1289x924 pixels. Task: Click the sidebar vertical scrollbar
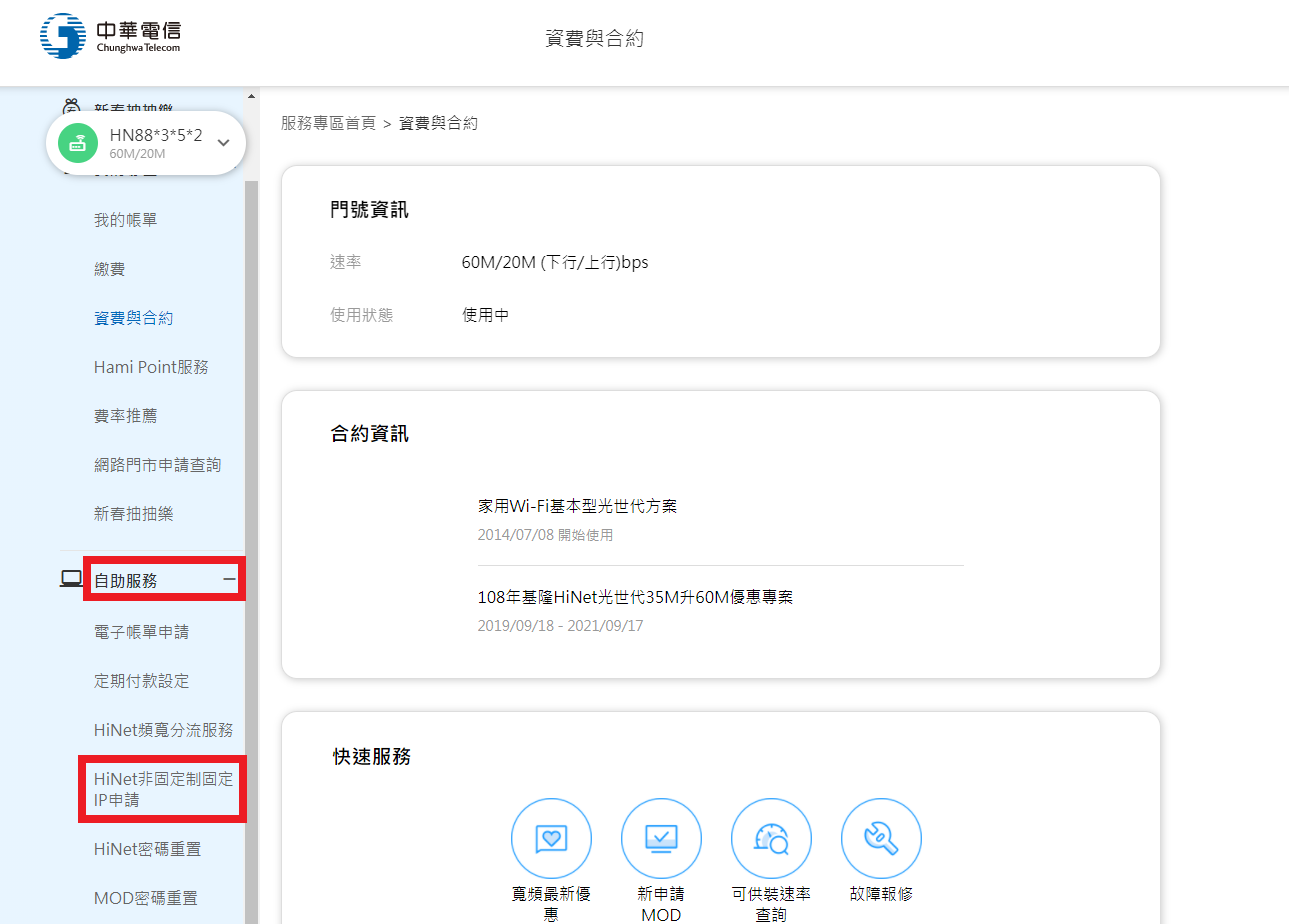click(251, 550)
